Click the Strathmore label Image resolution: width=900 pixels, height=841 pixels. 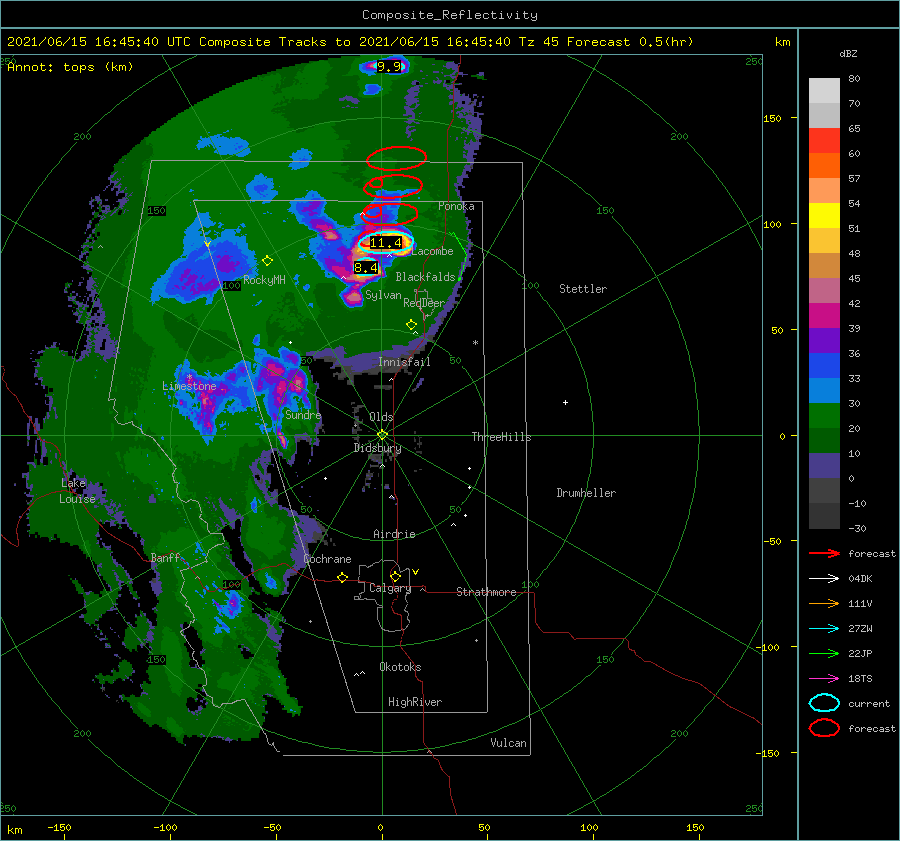(486, 592)
